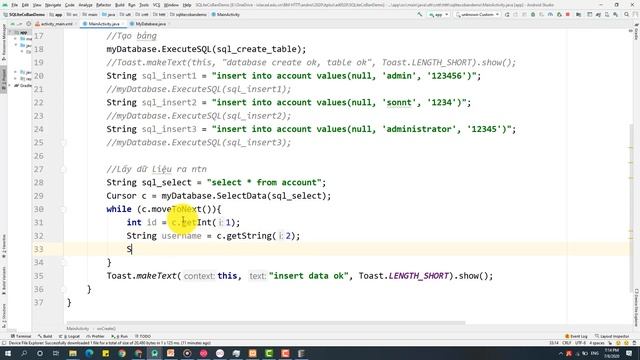Open the Code menu
The height and width of the screenshot is (360, 640).
pyautogui.click(x=70, y=5)
